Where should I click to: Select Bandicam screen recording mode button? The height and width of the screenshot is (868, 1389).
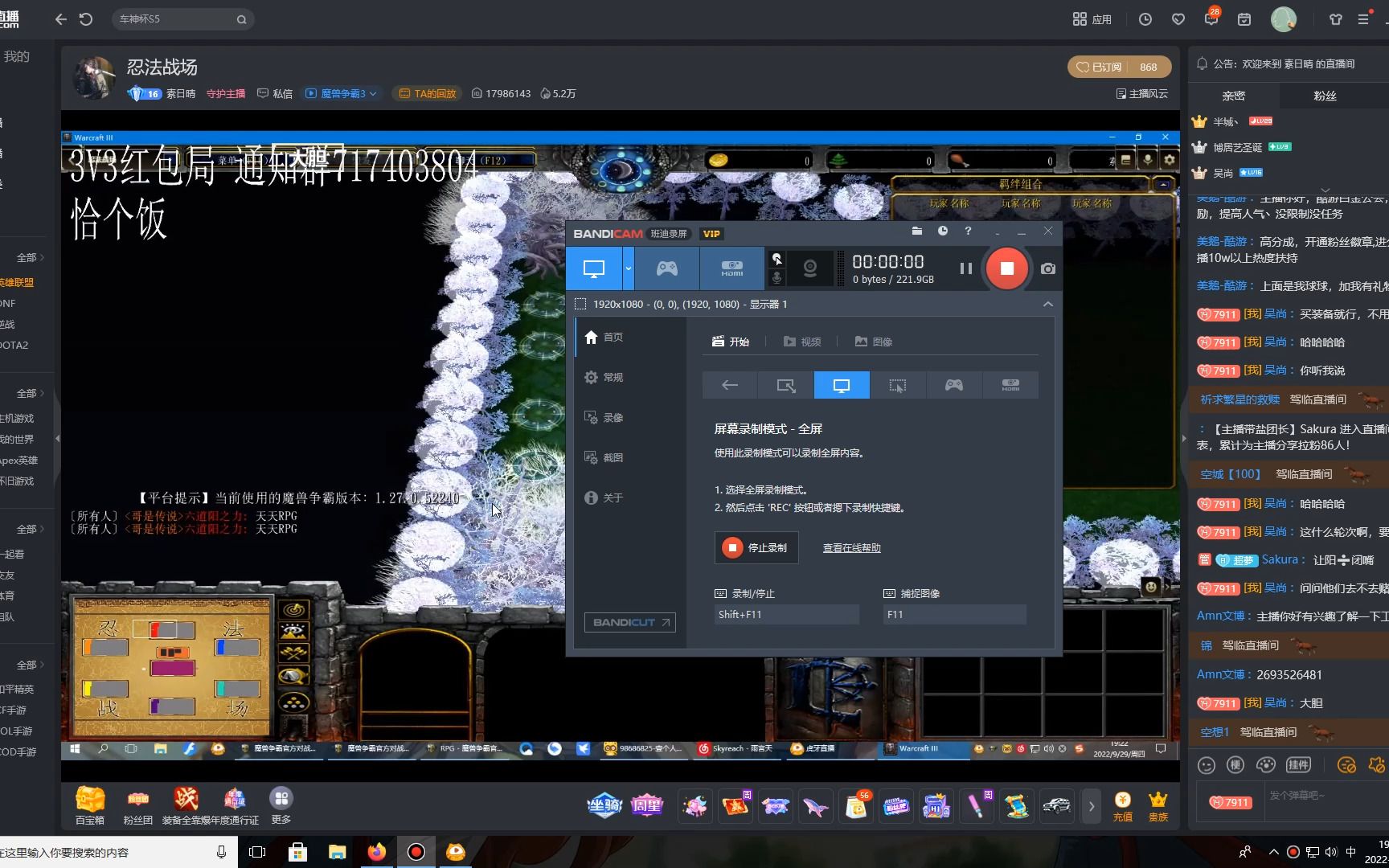click(594, 268)
